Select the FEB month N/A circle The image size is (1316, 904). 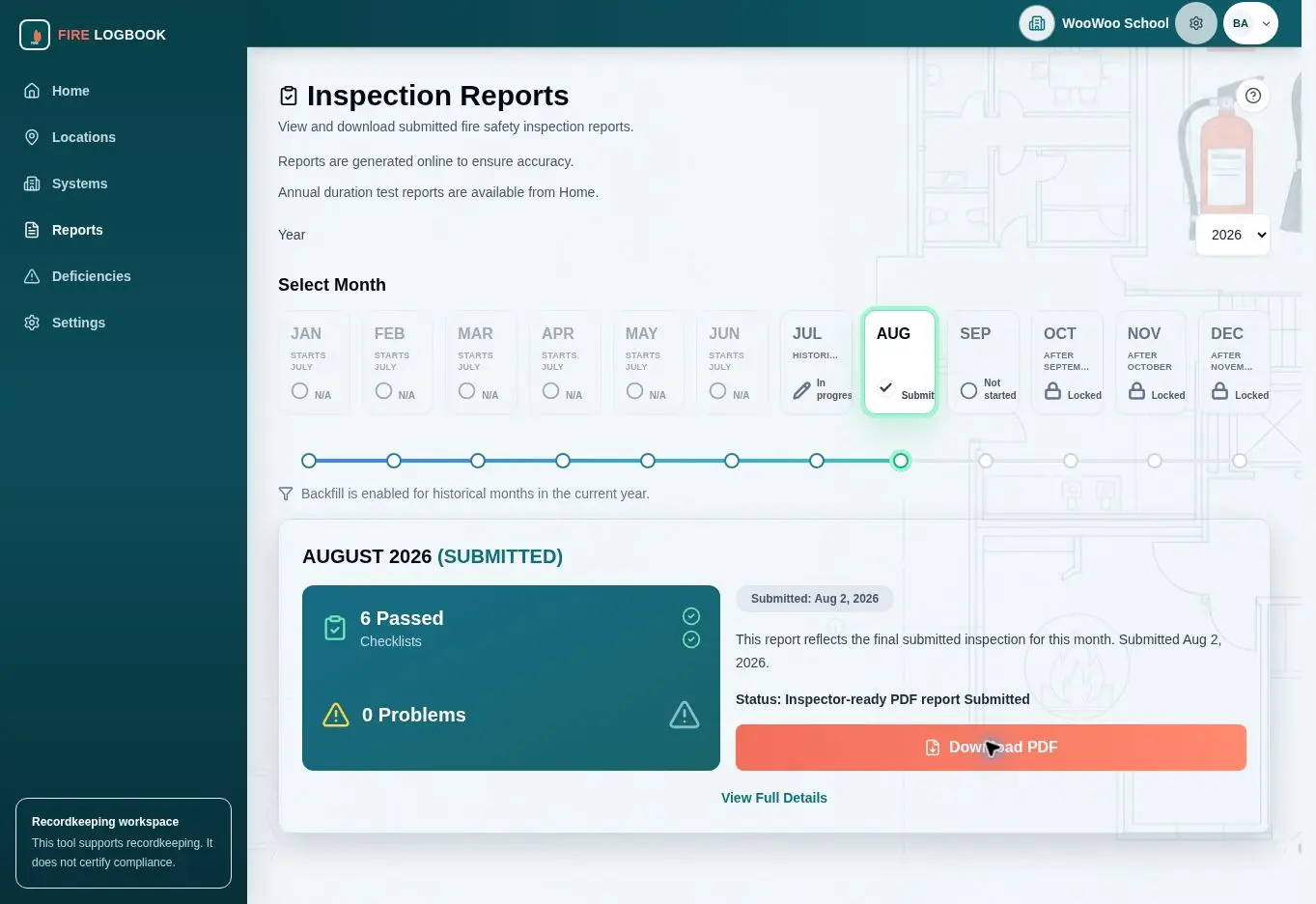(x=383, y=390)
